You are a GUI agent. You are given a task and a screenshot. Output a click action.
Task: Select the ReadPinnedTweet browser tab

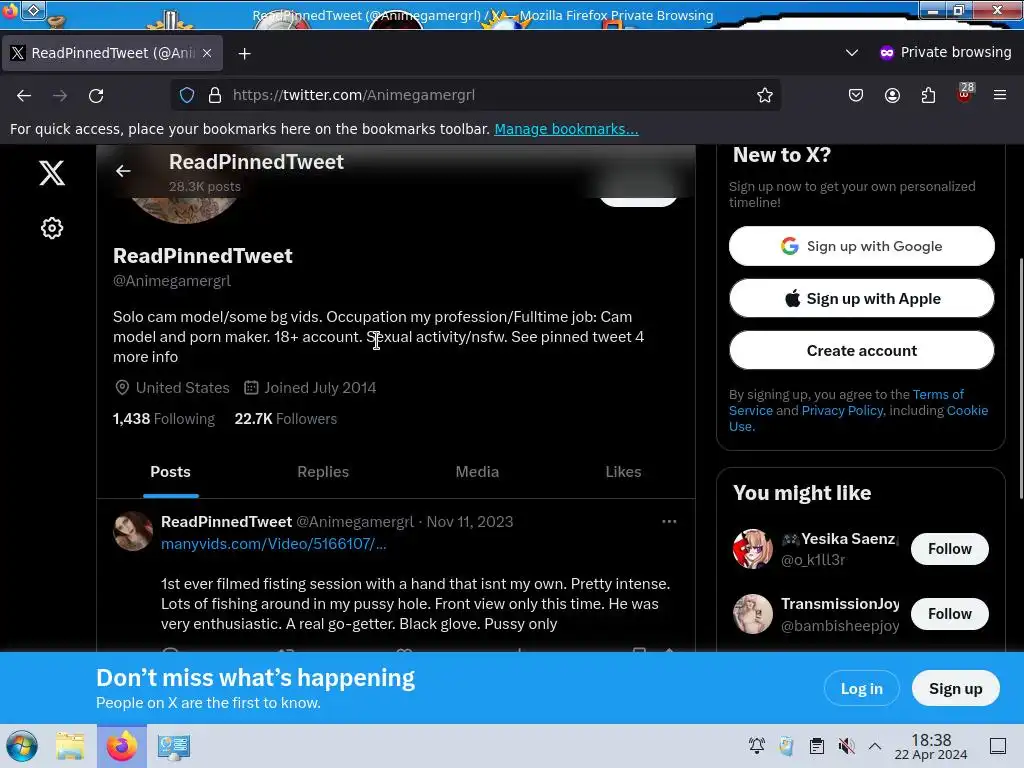112,53
